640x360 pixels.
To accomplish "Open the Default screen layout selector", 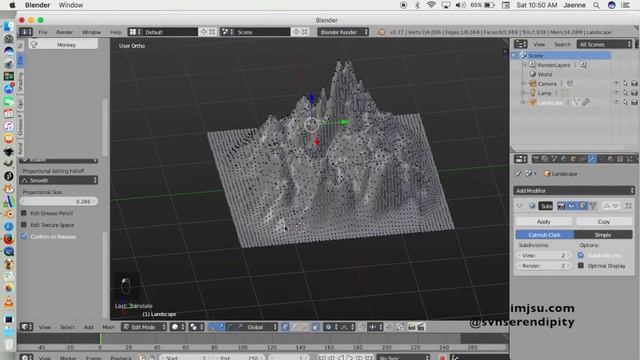I will 163,32.
